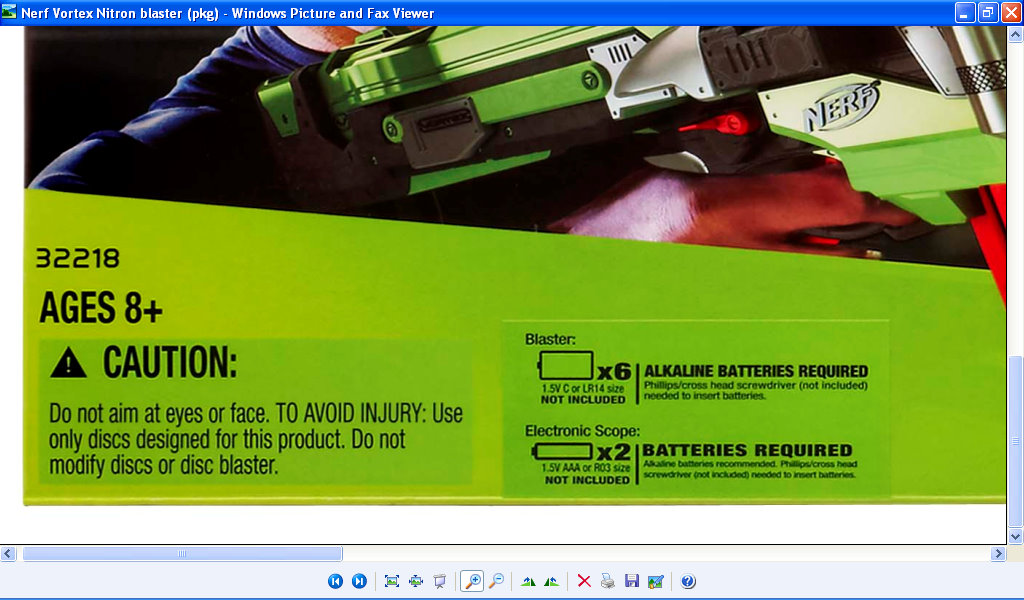
Task: Print the picture
Action: click(608, 581)
